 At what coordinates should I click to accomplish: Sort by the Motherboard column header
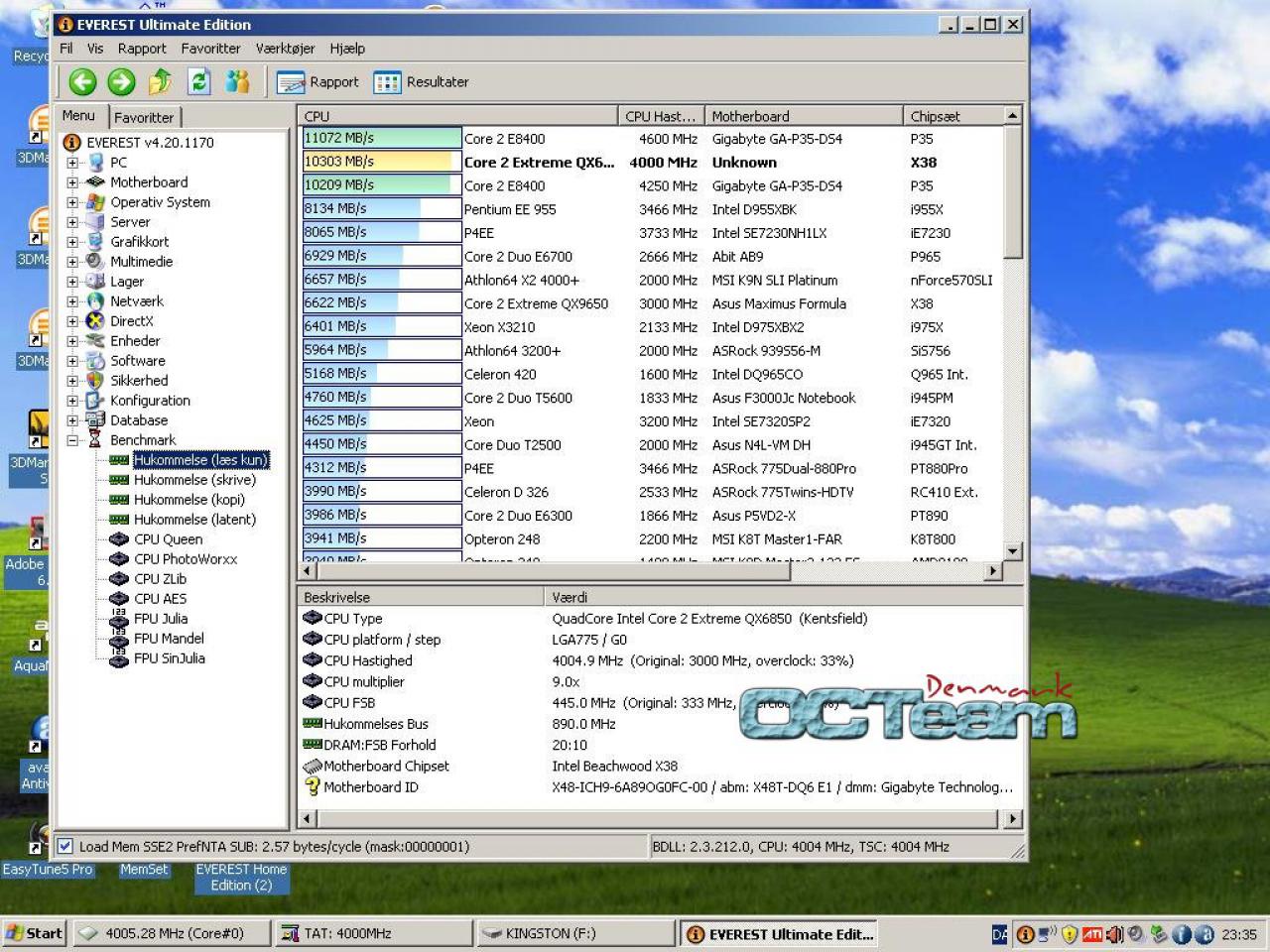(804, 116)
